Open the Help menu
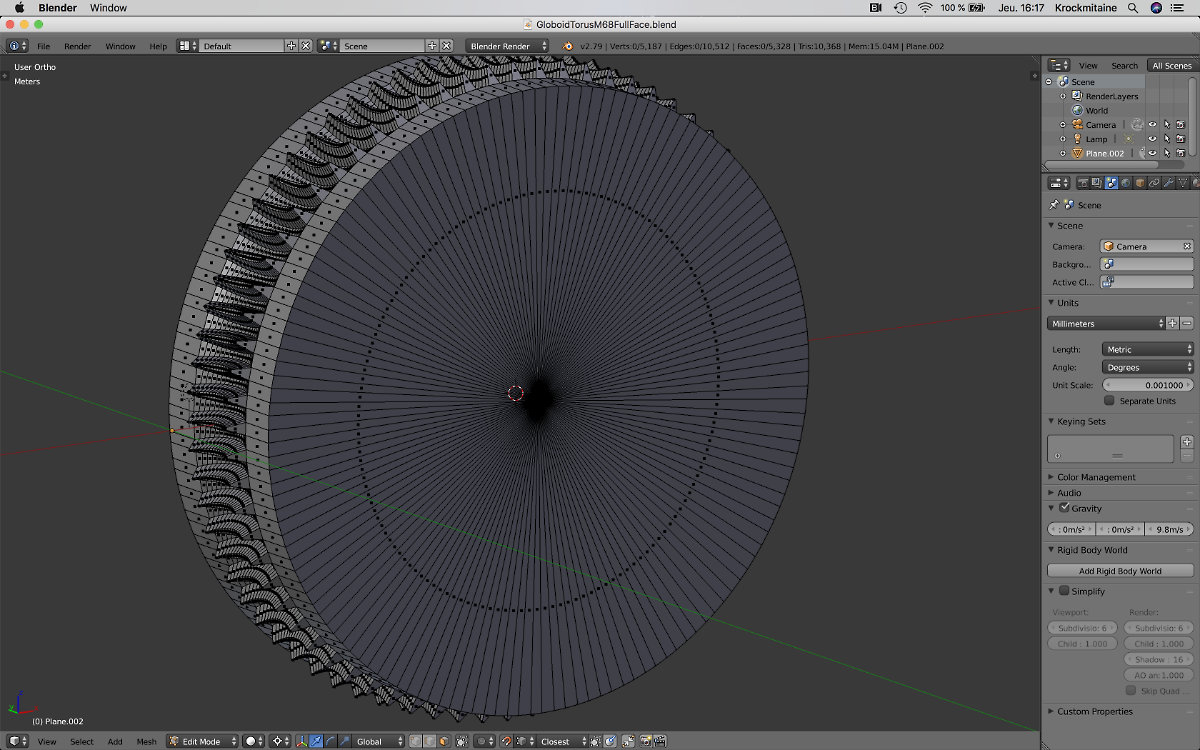 (158, 46)
